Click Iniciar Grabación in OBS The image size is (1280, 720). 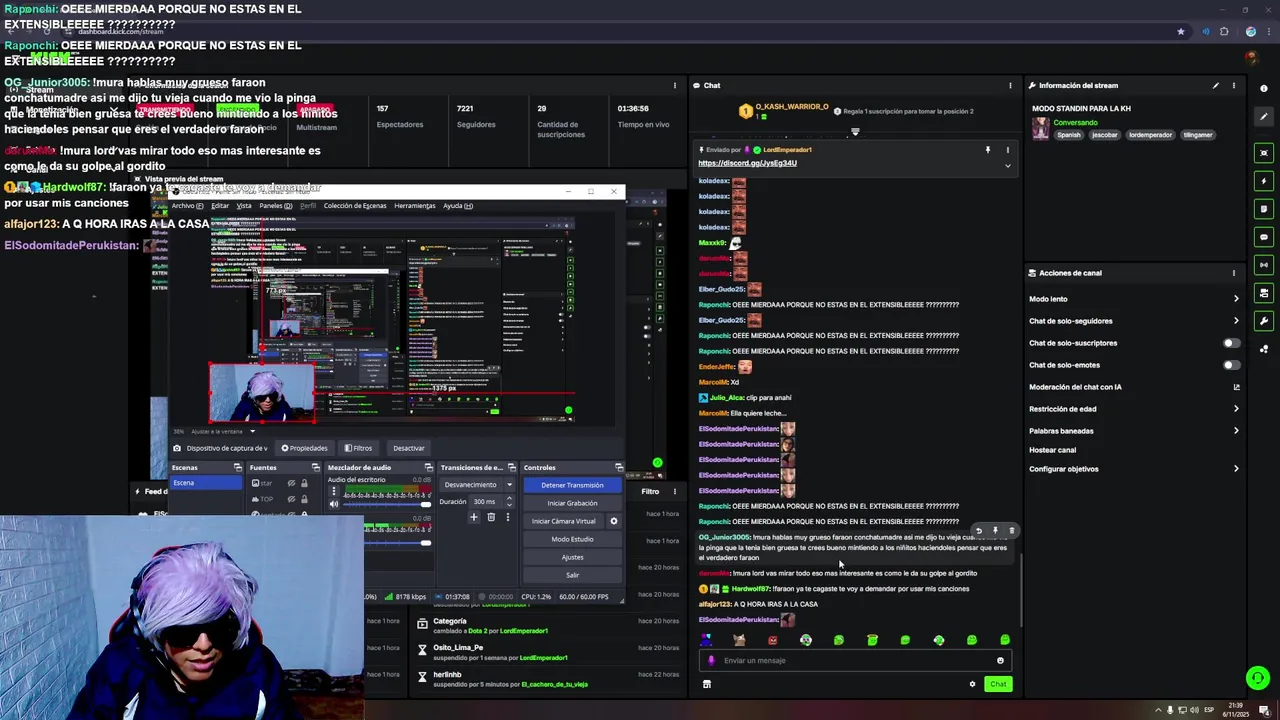pos(572,503)
